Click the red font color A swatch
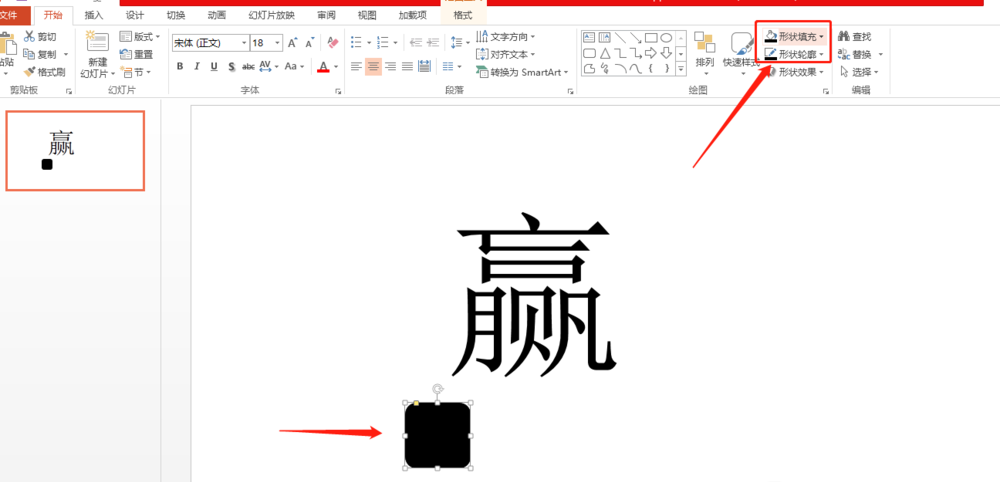This screenshot has height=482, width=1000. click(323, 66)
